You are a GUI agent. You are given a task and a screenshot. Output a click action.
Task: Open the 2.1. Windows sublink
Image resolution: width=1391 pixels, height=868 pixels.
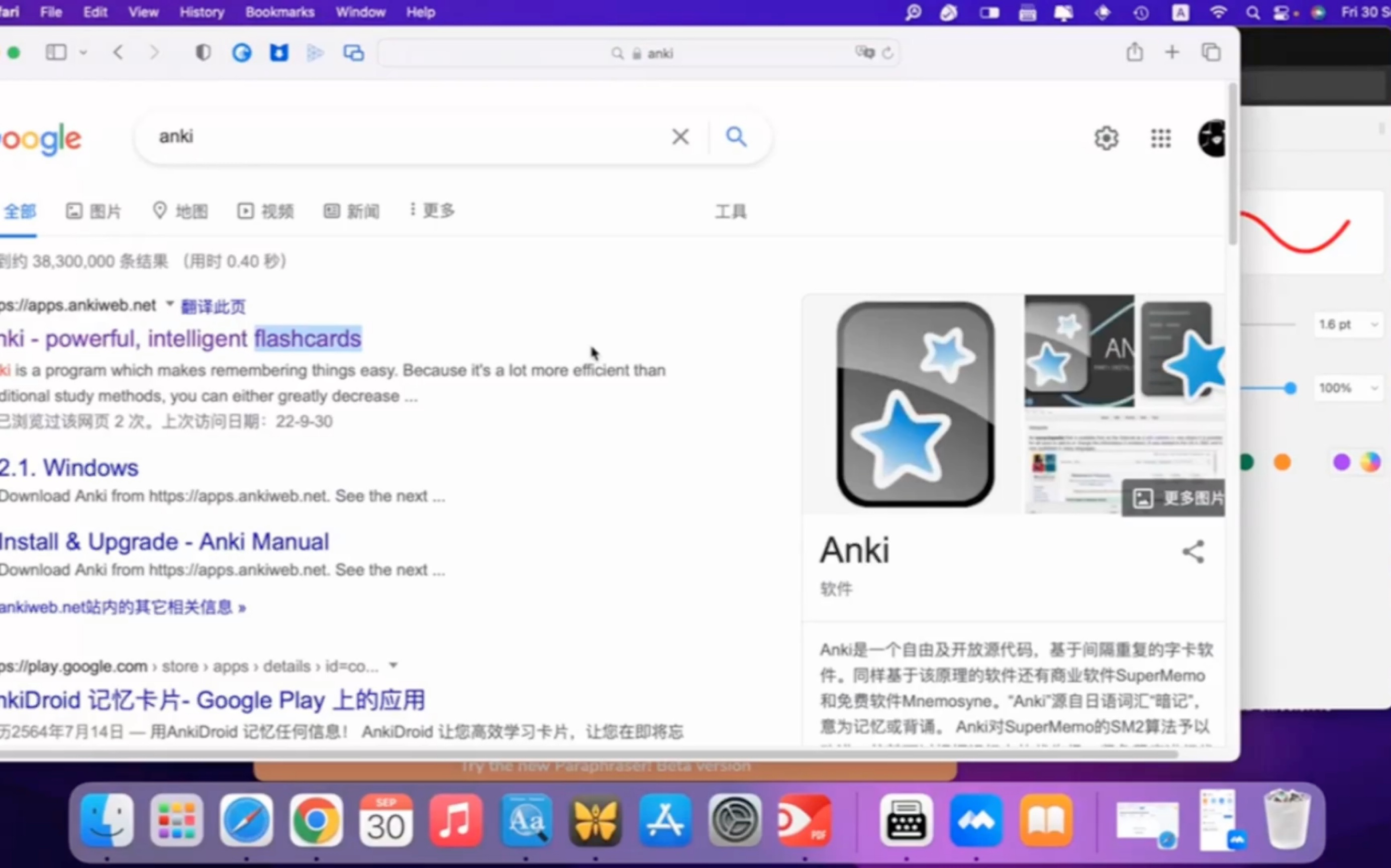pos(69,468)
